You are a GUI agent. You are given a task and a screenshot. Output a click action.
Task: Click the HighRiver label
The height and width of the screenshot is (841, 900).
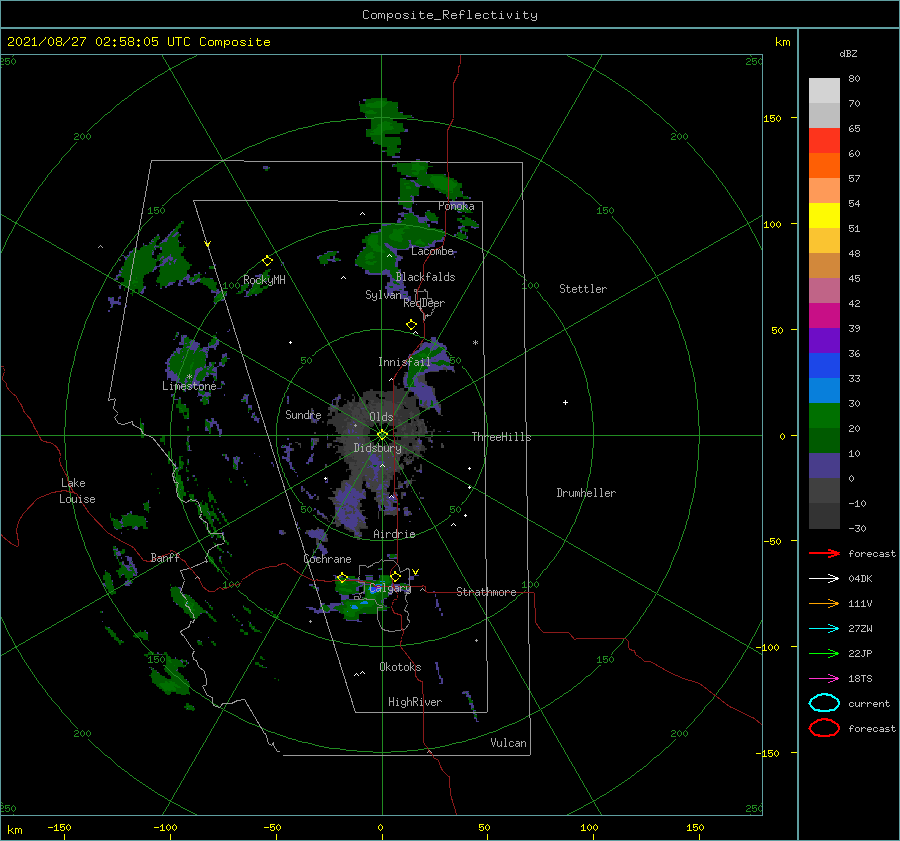pos(415,702)
